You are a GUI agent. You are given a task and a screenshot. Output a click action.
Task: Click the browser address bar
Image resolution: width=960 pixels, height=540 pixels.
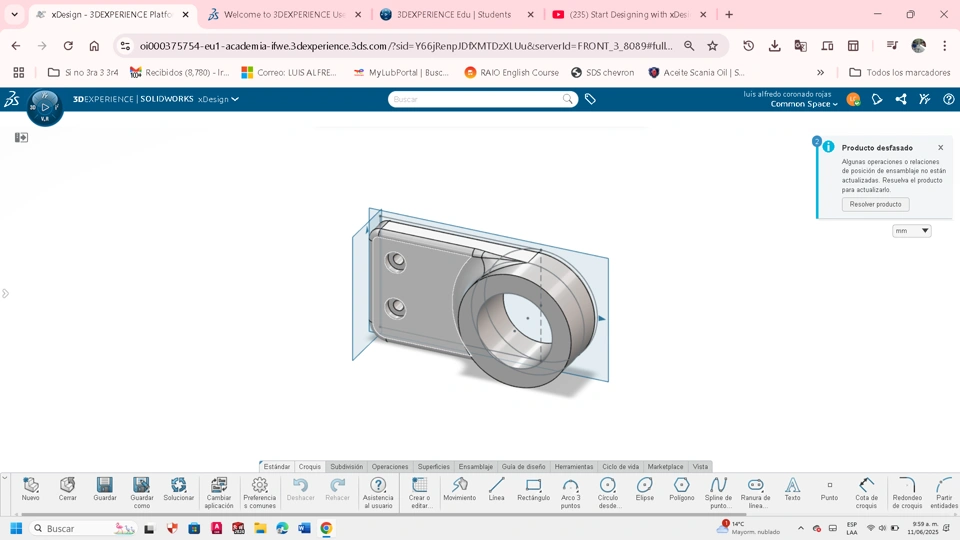pos(406,46)
